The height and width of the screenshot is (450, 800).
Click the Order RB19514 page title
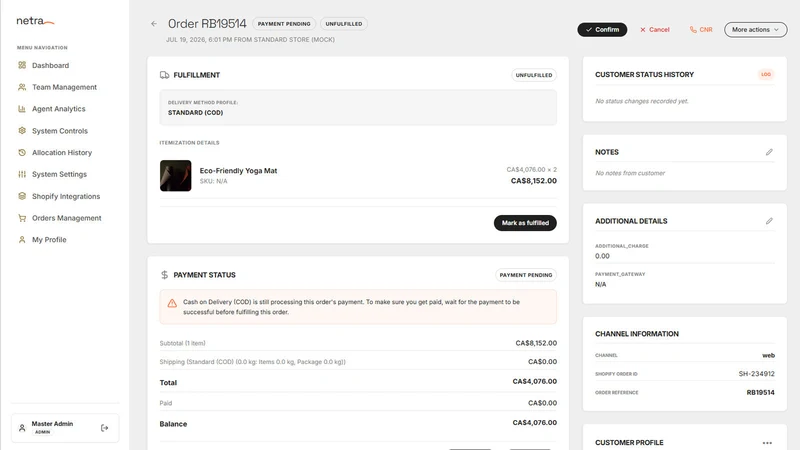pos(207,24)
